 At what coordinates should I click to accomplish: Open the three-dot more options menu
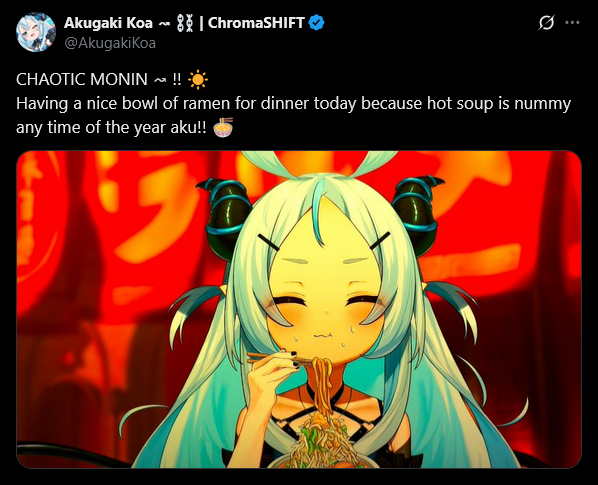point(572,22)
